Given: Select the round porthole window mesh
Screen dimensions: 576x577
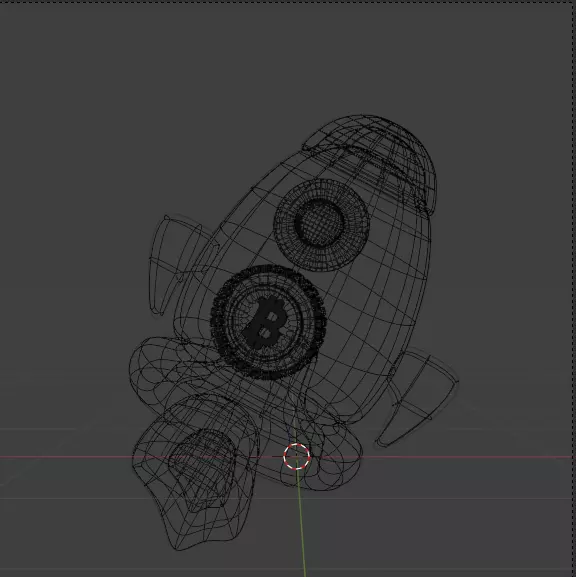Looking at the screenshot, I should 321,225.
